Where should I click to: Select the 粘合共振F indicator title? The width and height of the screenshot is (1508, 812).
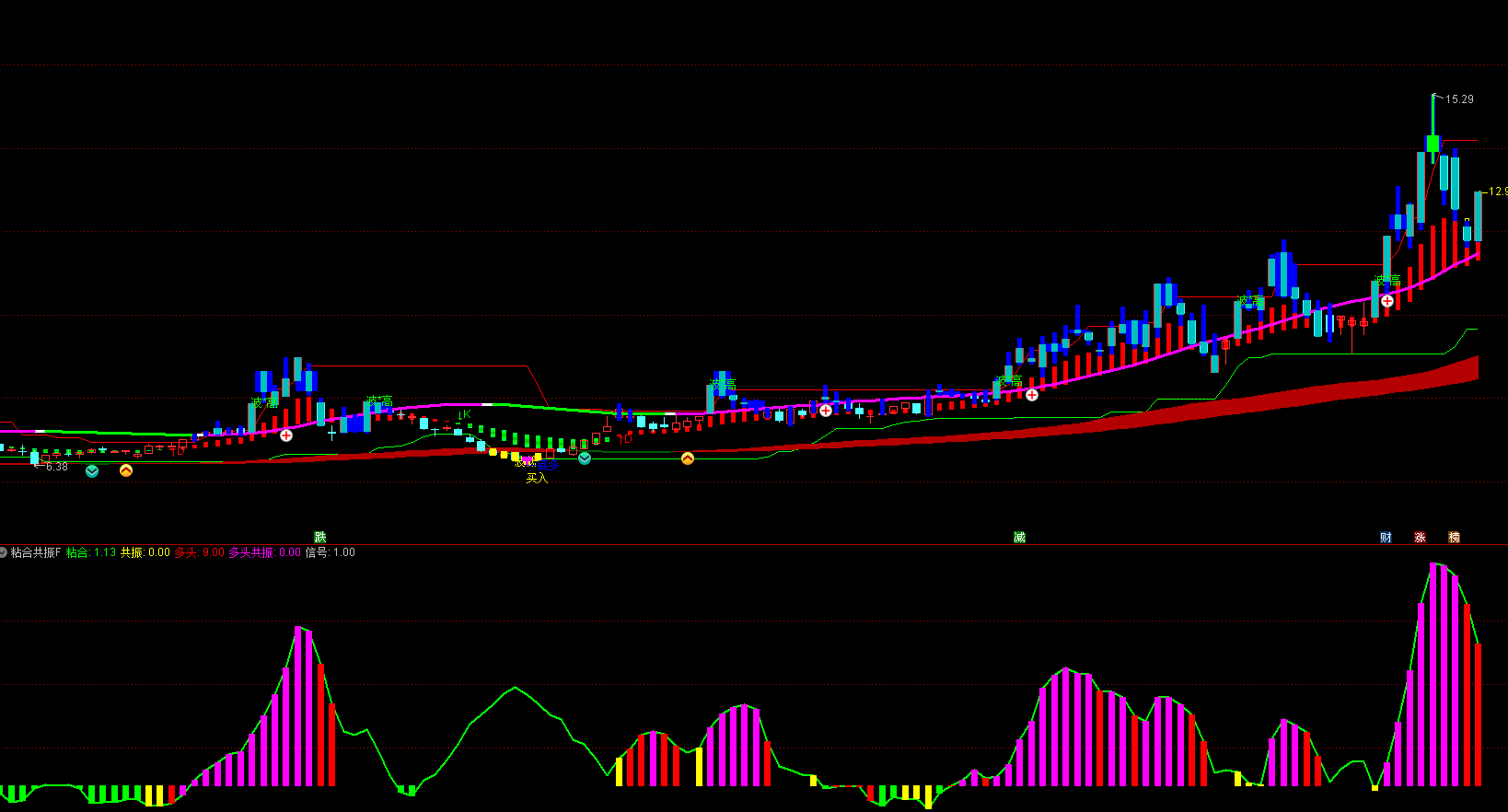coord(36,552)
